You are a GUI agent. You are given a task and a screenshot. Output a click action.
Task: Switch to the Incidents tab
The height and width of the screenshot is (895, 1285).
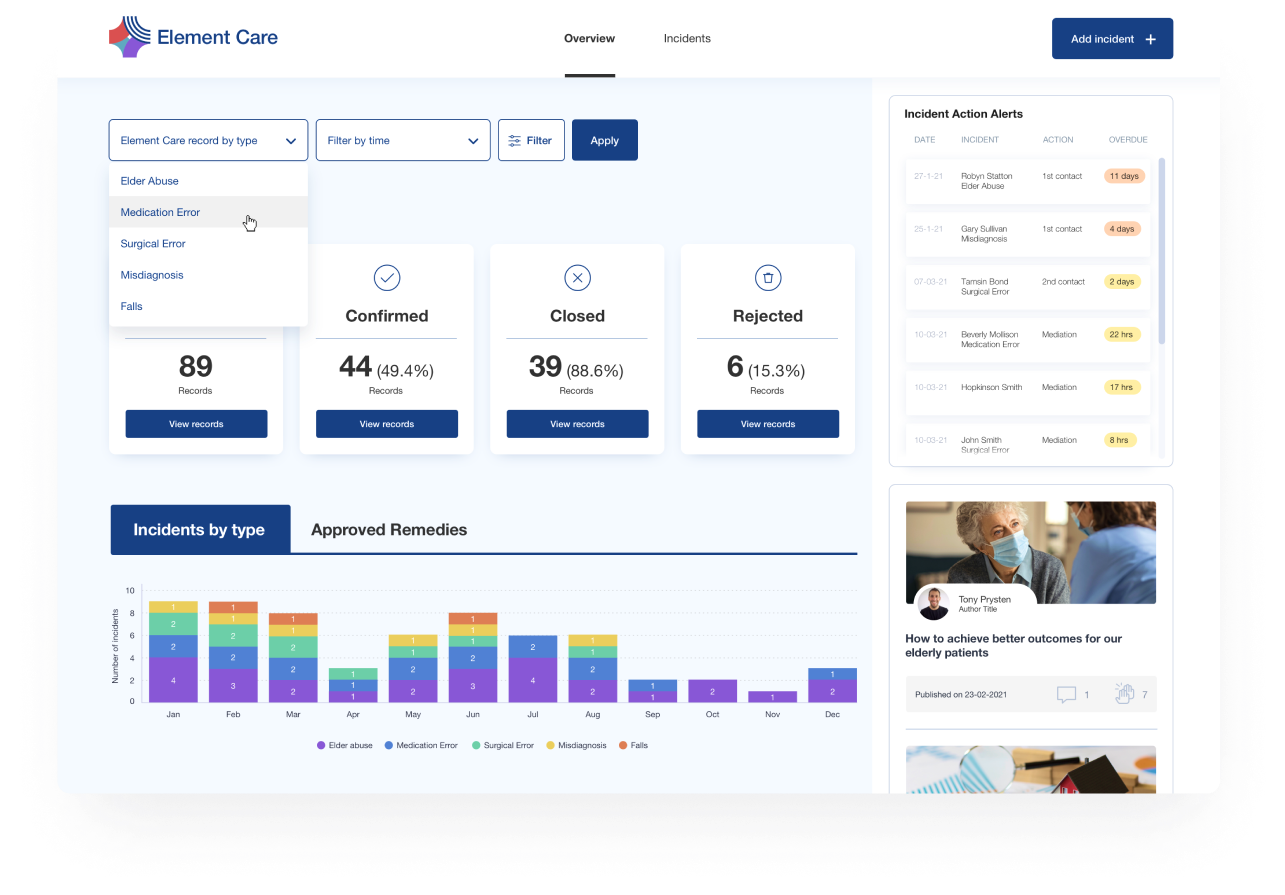click(687, 38)
